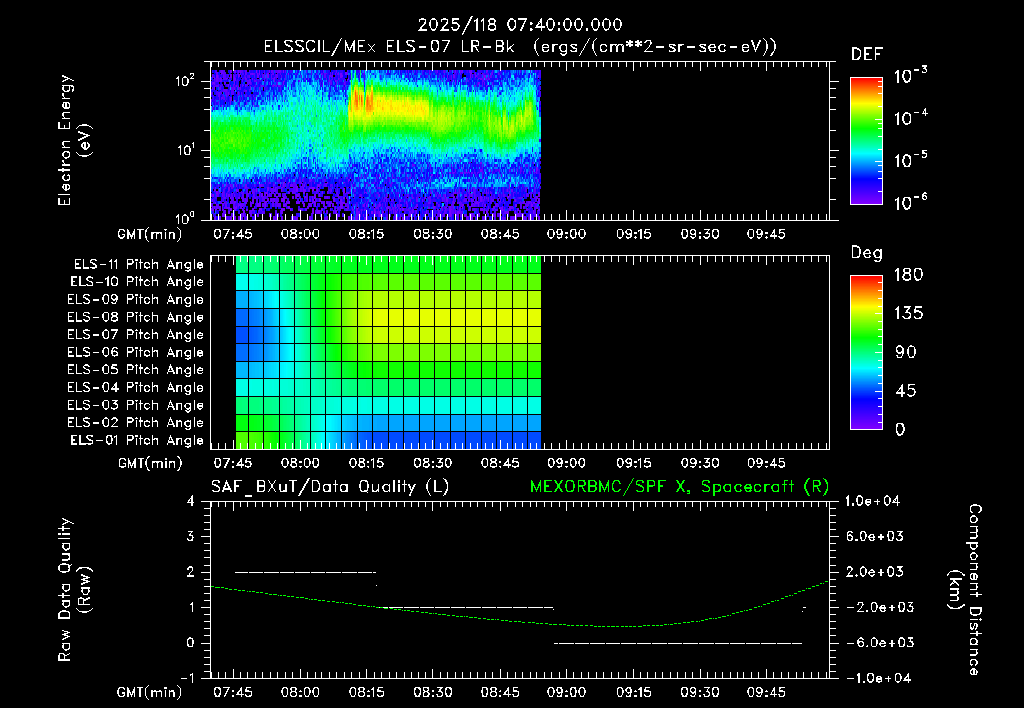
Task: Click the green spacecraft orbit curve near 09:15
Action: (x=633, y=626)
